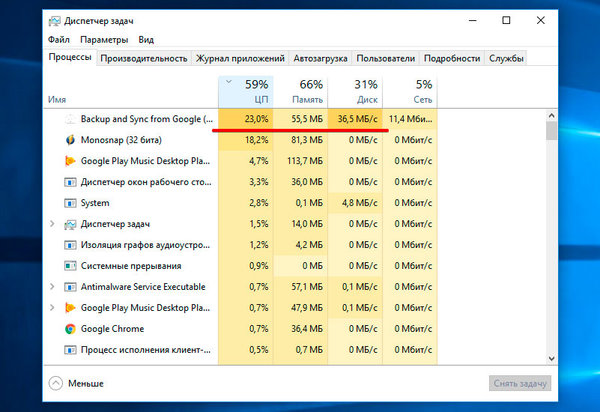Click the System process icon
Screen dimensions: 600x412
pyautogui.click(x=70, y=203)
